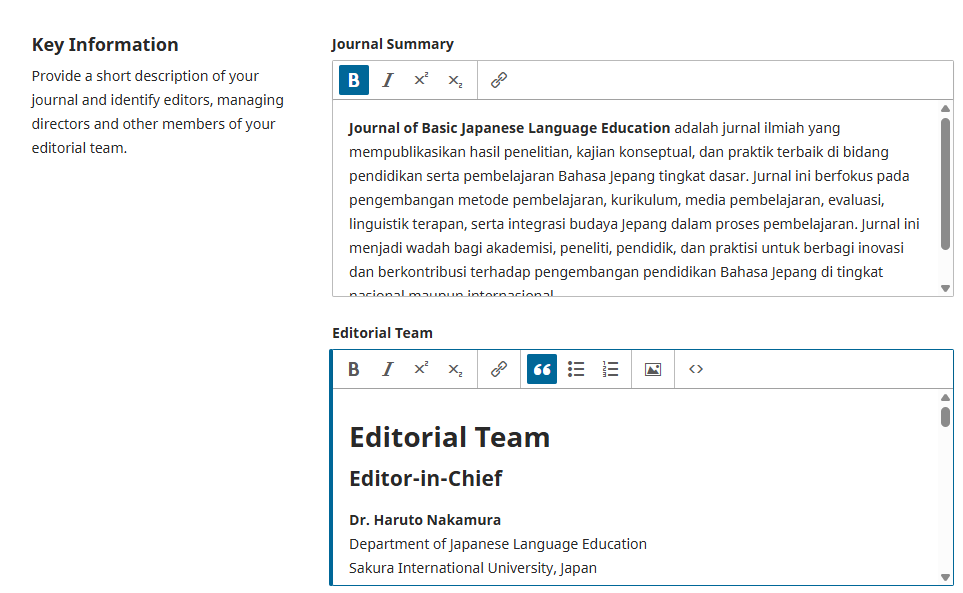Click Editorial Team scrollbar down arrow
Viewport: 963px width, 593px height.
[x=945, y=577]
